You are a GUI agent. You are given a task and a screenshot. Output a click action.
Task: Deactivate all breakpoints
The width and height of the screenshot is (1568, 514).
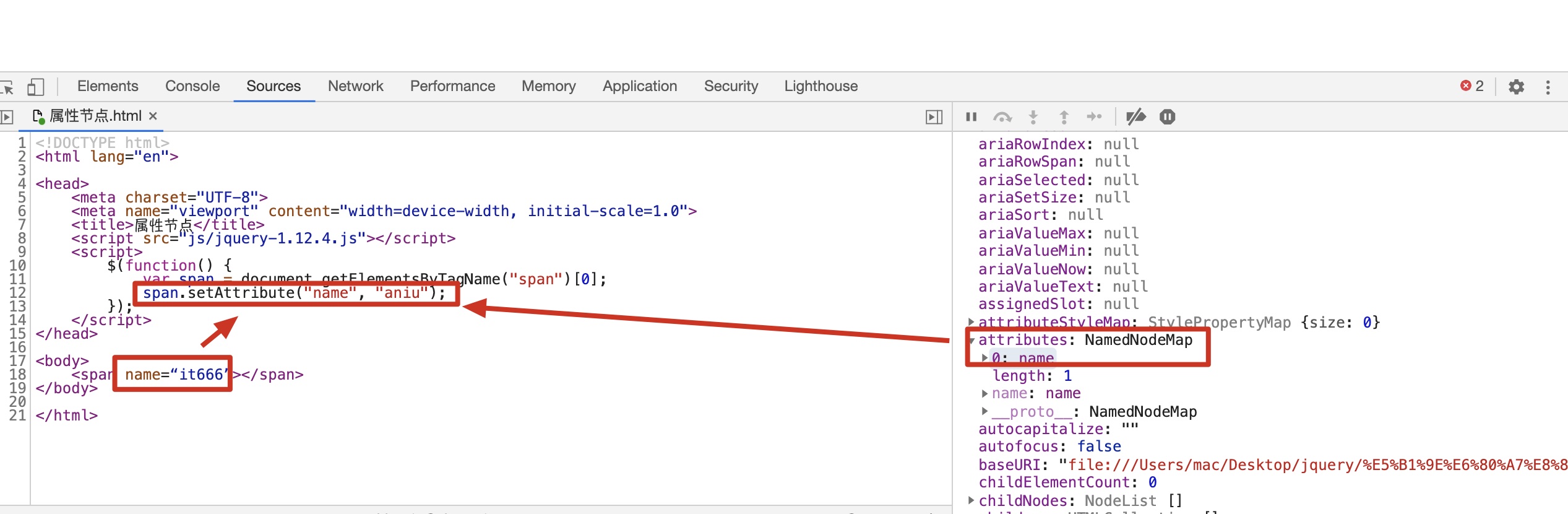[1136, 116]
